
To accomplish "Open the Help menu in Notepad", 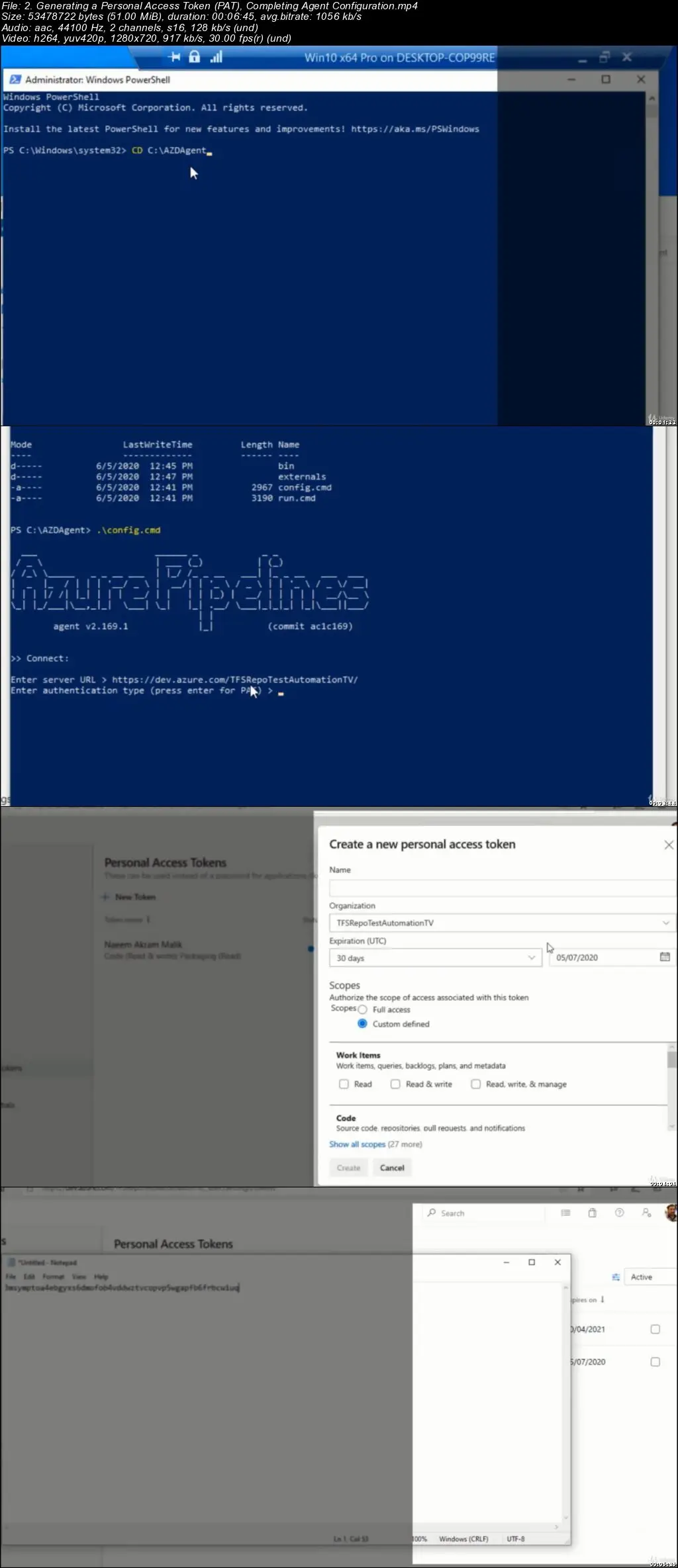I will tap(101, 1277).
